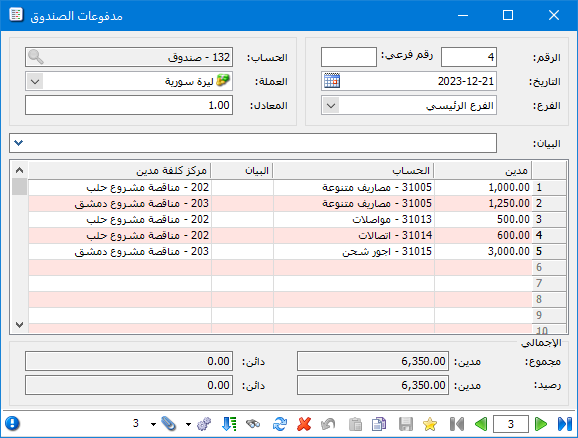Click the yellow star new record icon
The image size is (578, 438).
click(430, 424)
